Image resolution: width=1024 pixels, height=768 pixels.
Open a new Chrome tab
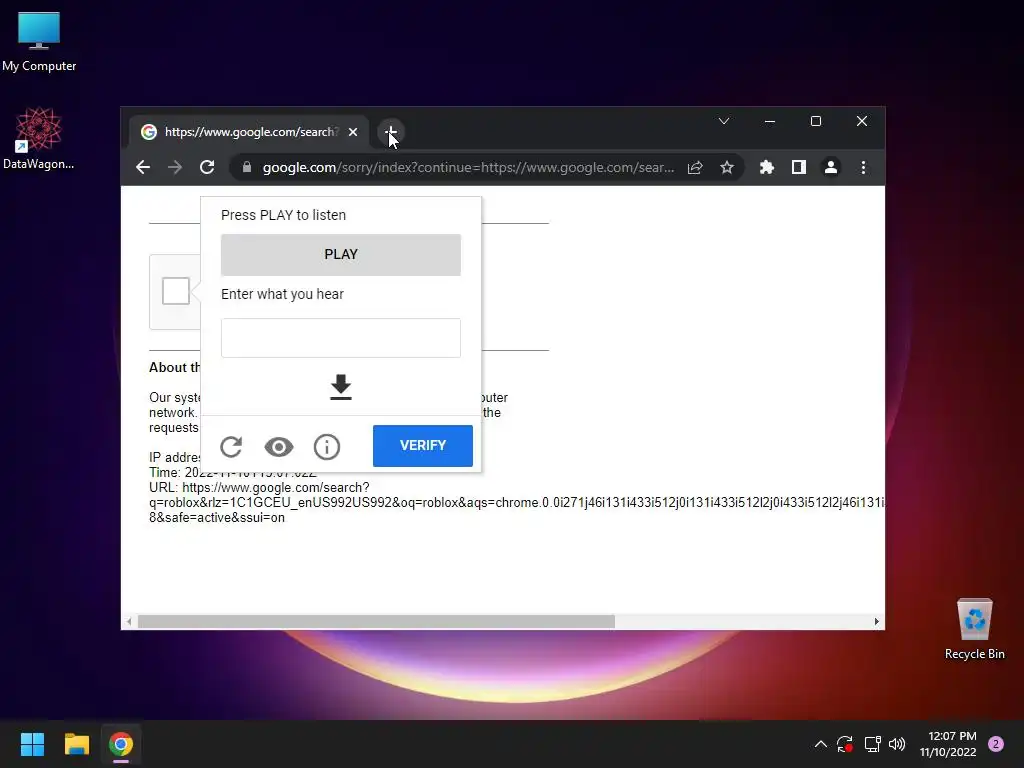(x=391, y=132)
